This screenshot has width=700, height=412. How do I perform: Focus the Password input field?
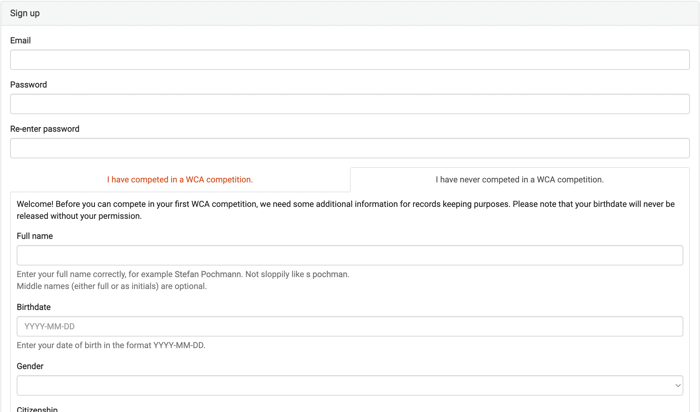pos(350,104)
